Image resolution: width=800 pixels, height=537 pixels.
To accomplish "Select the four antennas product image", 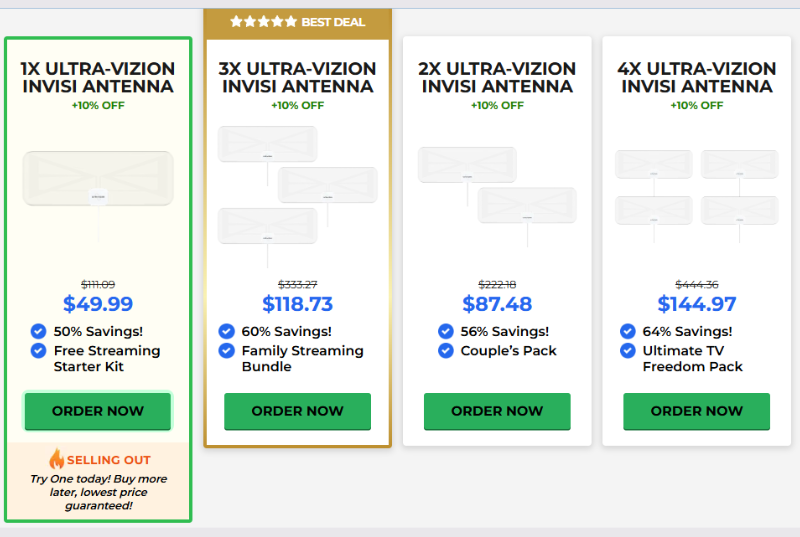I will coord(696,196).
